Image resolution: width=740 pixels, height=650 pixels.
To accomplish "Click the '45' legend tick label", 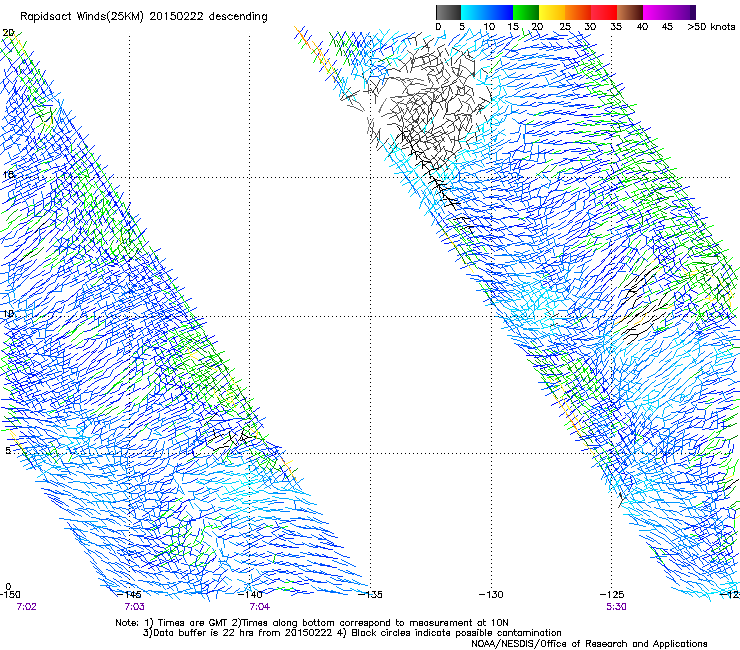I will [667, 26].
